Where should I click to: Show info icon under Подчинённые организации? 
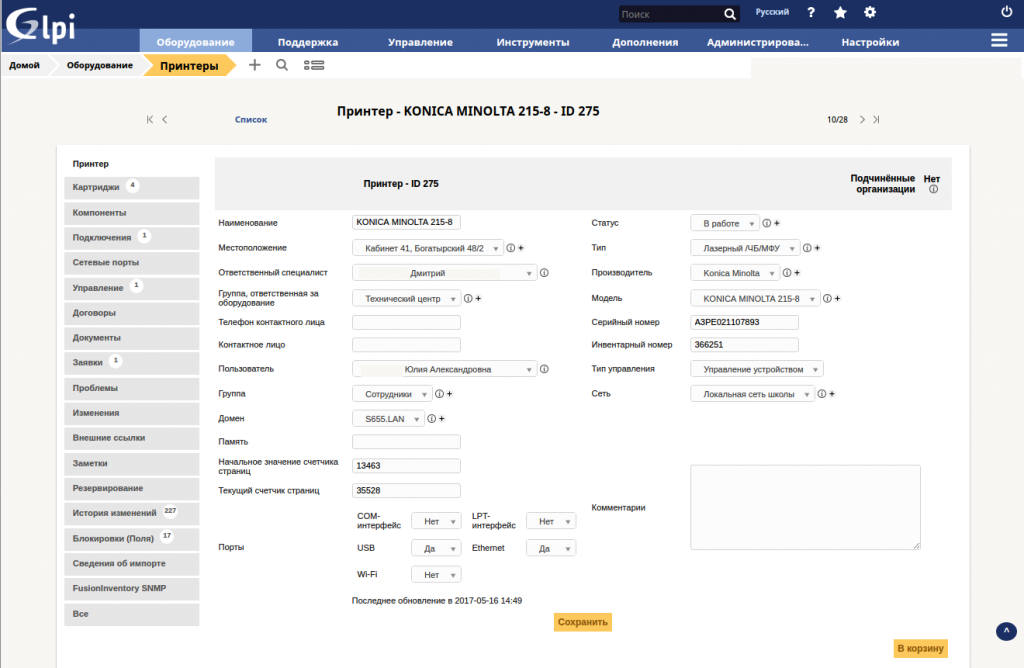933,189
